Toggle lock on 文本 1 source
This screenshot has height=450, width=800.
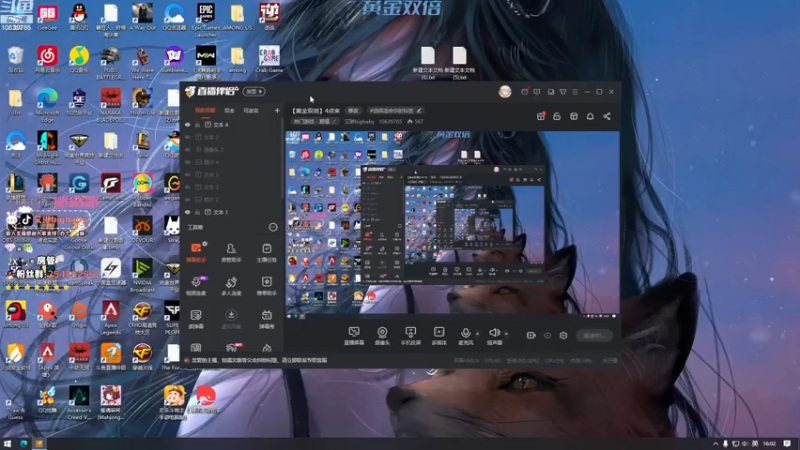pyautogui.click(x=197, y=212)
